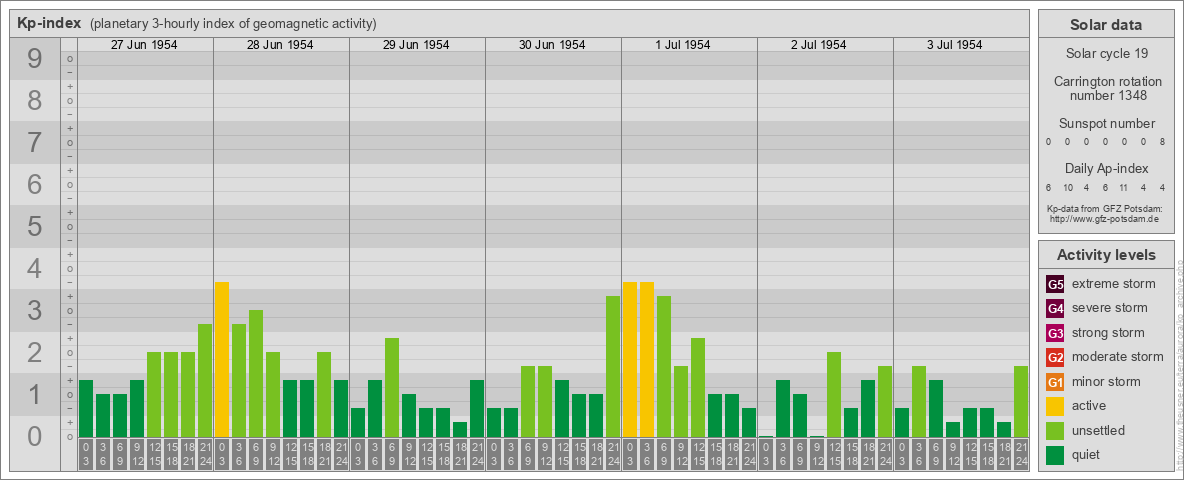1184x480 pixels.
Task: Click the large 9 on Kp scale
Action: pos(35,59)
